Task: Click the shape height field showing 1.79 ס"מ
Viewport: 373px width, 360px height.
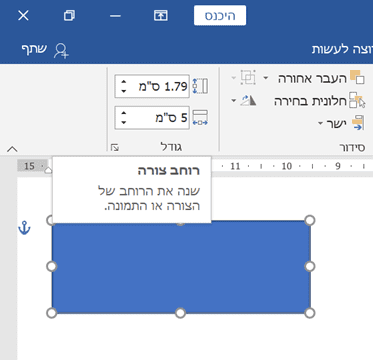Action: click(152, 86)
